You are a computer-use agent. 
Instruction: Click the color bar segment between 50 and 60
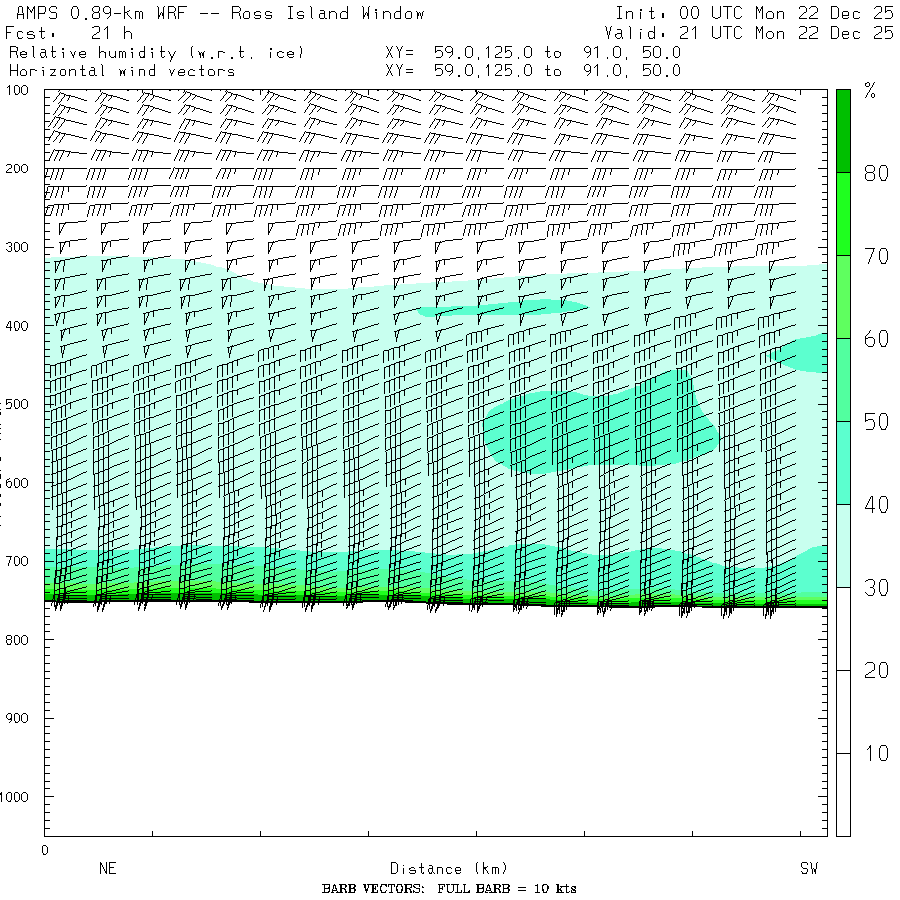point(843,380)
